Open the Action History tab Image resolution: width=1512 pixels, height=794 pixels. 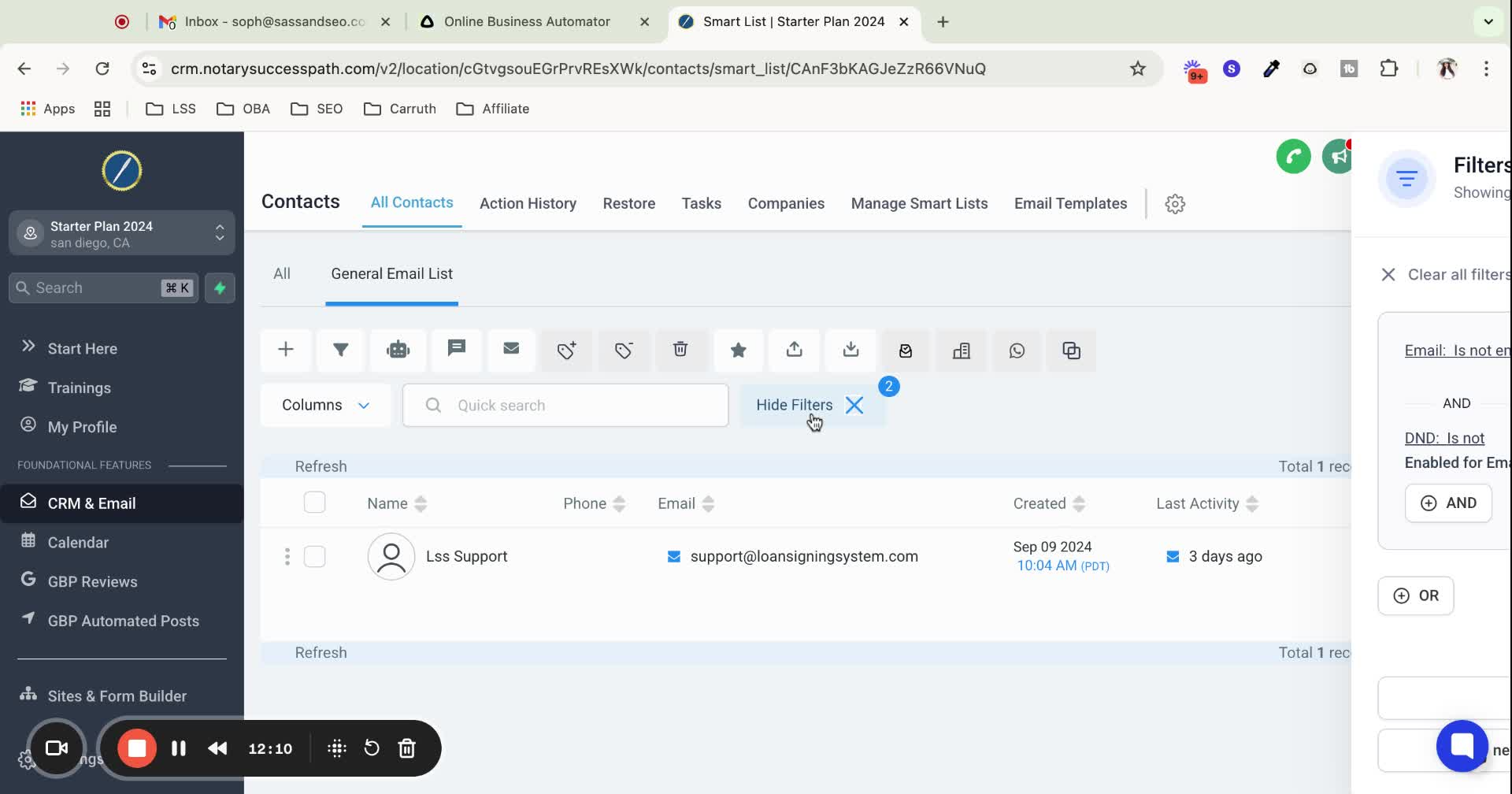(528, 203)
